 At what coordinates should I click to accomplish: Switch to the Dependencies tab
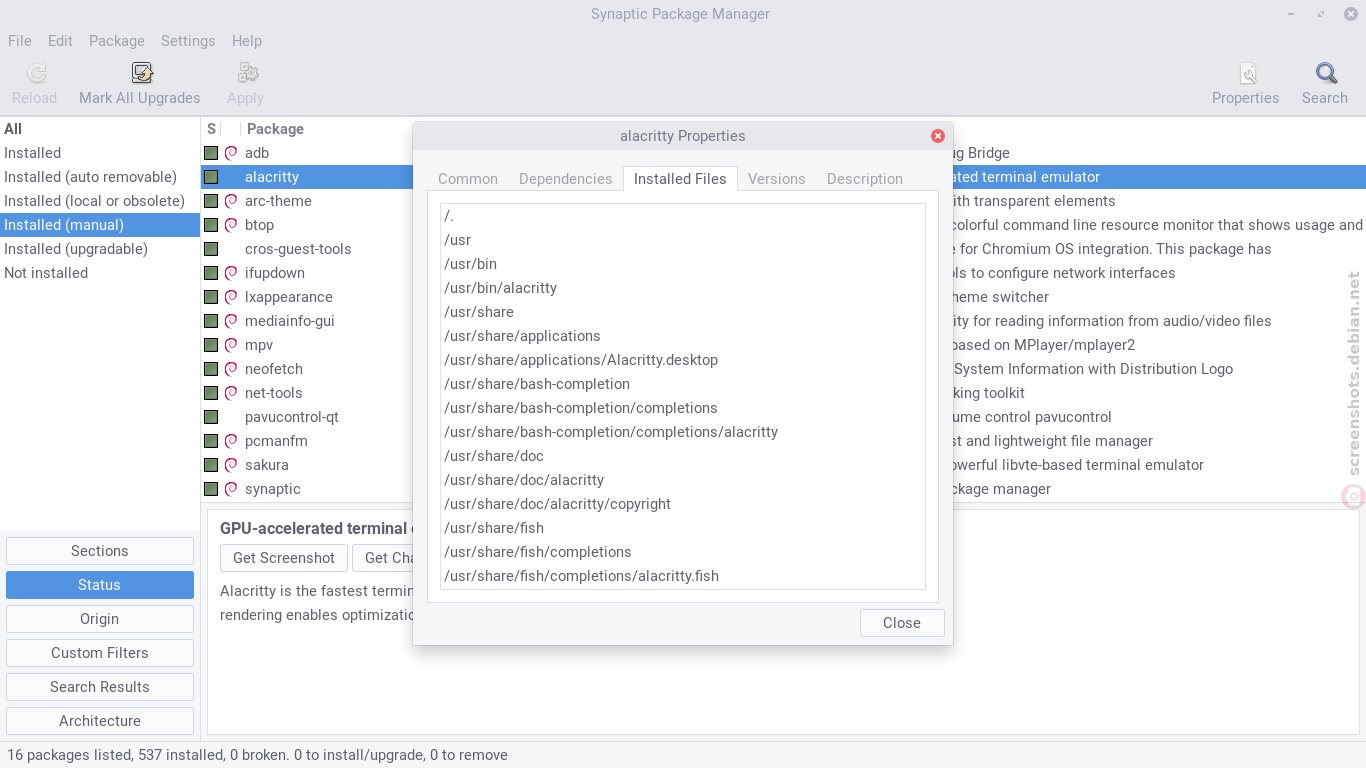click(565, 179)
